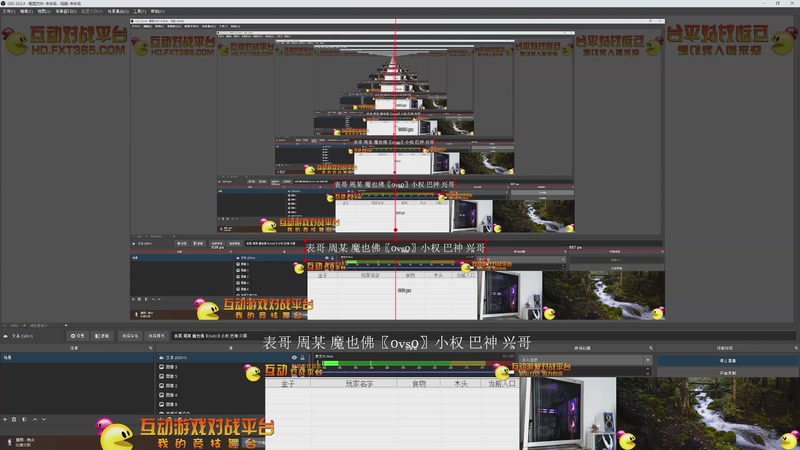Click image icon of 图像 4 source
800x450 pixels.
pyautogui.click(x=162, y=395)
